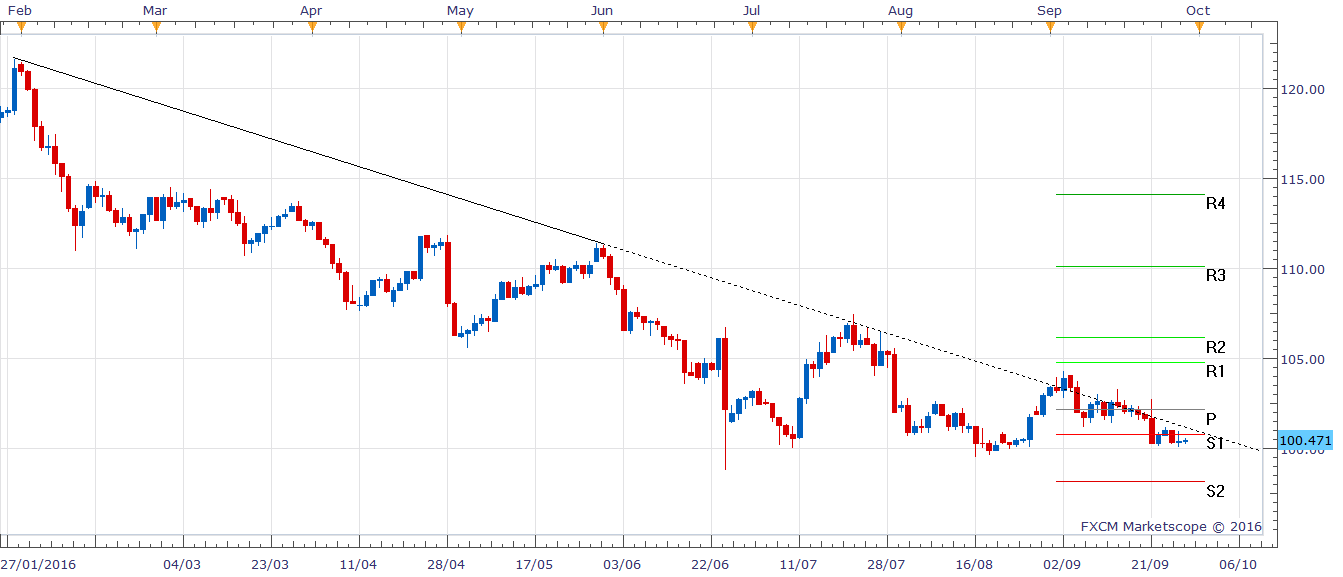Click the Jul month marker triangle
Viewport: 1343px width, 577px height.
click(752, 28)
